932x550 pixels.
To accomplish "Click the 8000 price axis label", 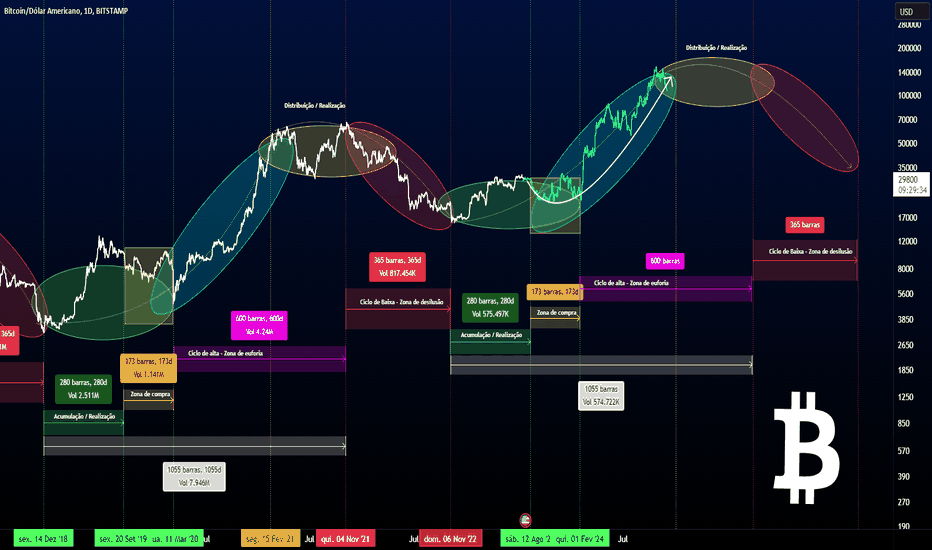I will tap(905, 269).
